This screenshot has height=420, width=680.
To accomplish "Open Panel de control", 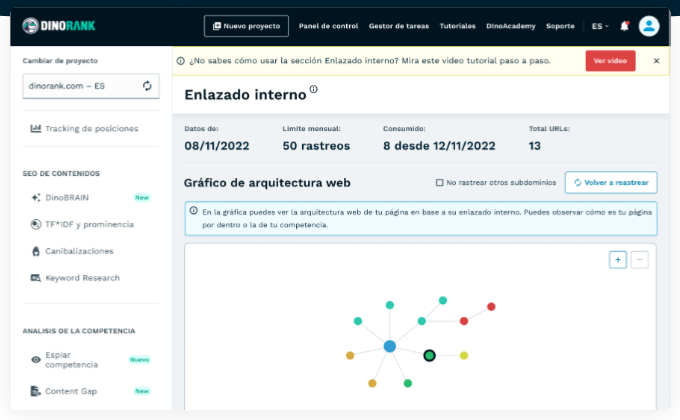I will point(328,26).
